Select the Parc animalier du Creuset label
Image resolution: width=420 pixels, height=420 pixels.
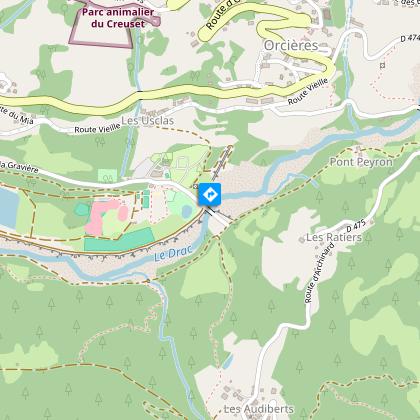(x=118, y=18)
